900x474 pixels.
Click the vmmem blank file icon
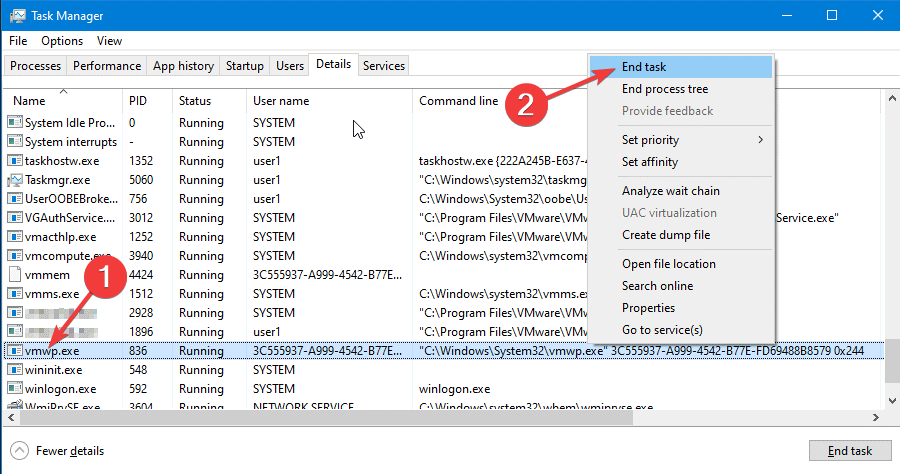click(15, 274)
